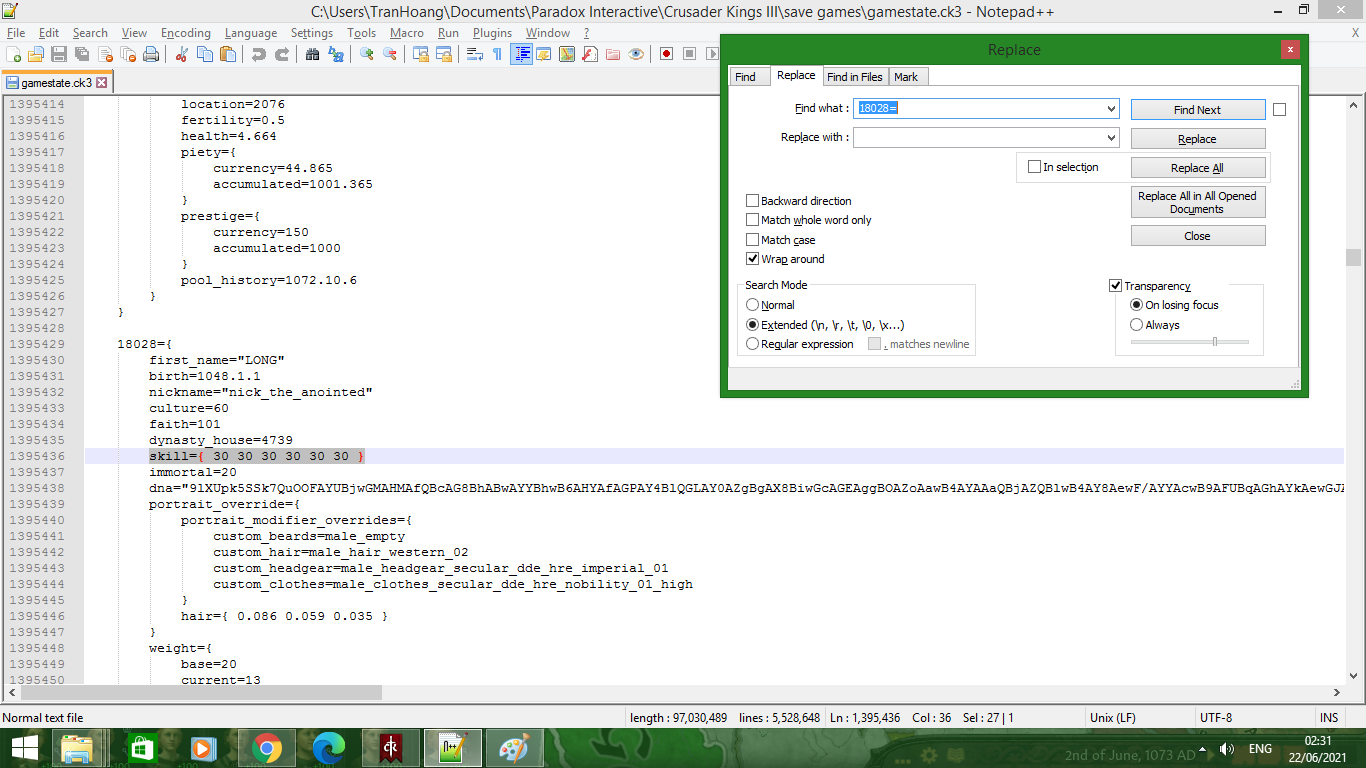The height and width of the screenshot is (768, 1366).
Task: Close the gamestate.ck3 tab with its X
Action: point(102,83)
